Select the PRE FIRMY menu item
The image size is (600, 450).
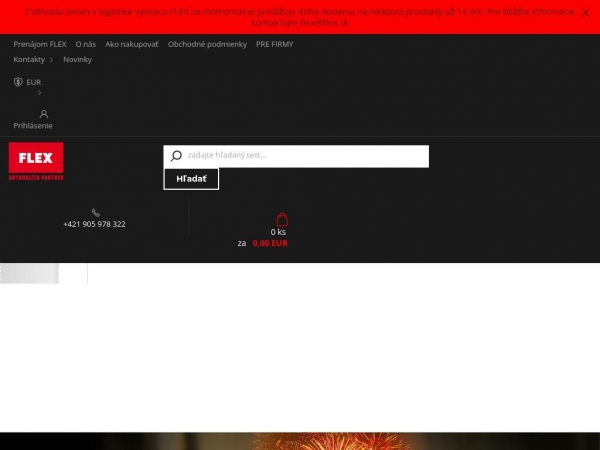click(x=274, y=44)
